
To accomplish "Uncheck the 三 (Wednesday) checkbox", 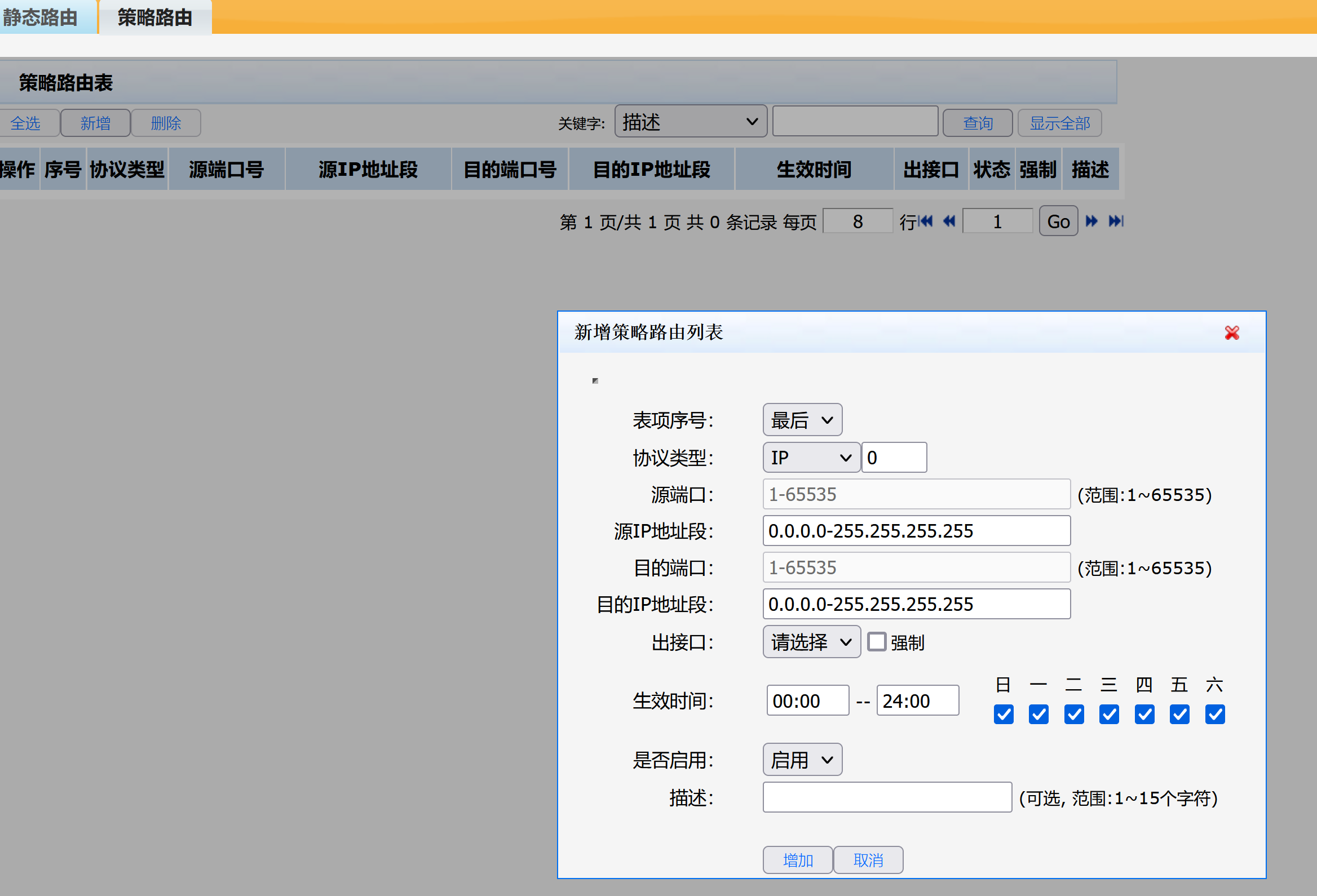I will pos(1108,714).
